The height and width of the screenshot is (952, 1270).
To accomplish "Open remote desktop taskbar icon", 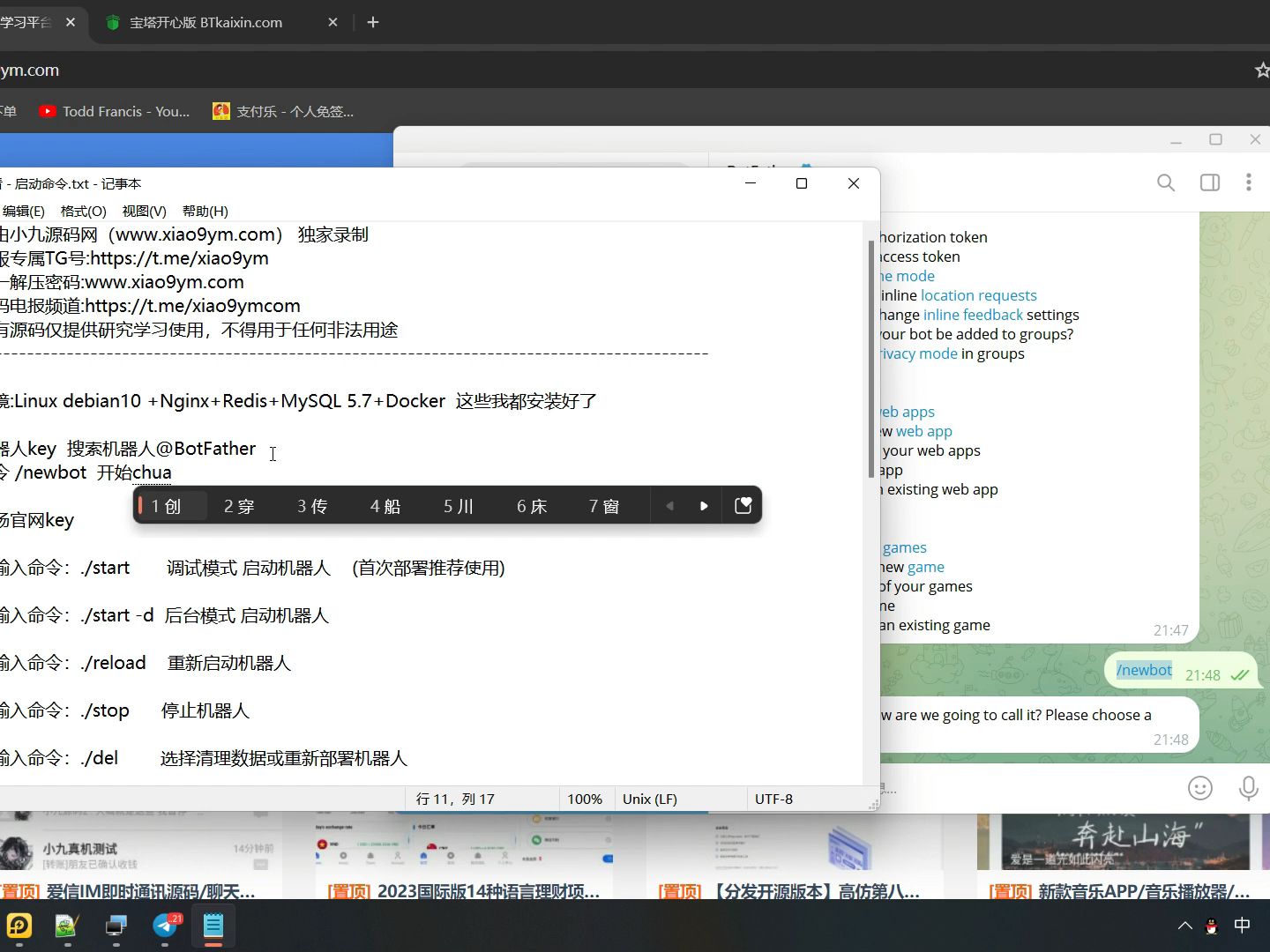I will [x=116, y=926].
